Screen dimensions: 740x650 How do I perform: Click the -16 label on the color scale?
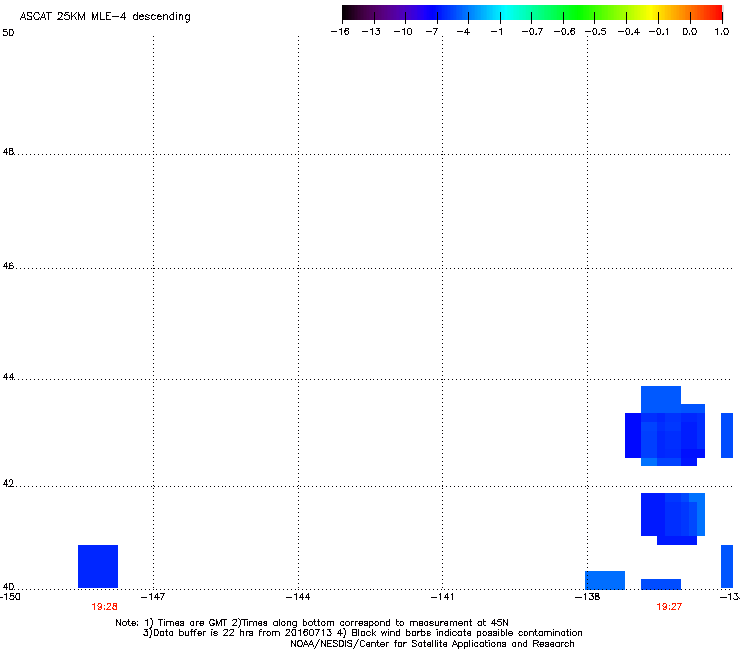pos(340,32)
